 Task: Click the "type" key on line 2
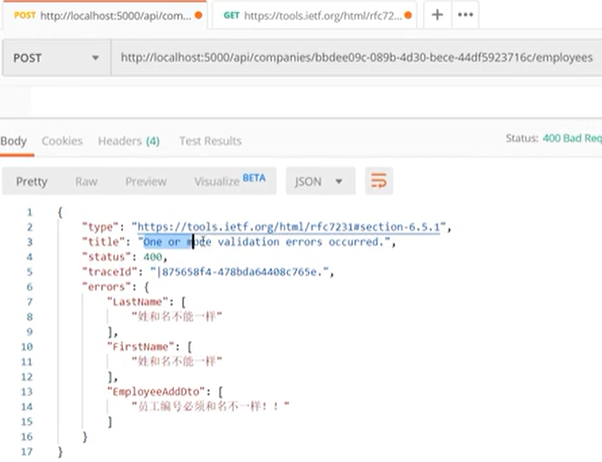(x=99, y=227)
